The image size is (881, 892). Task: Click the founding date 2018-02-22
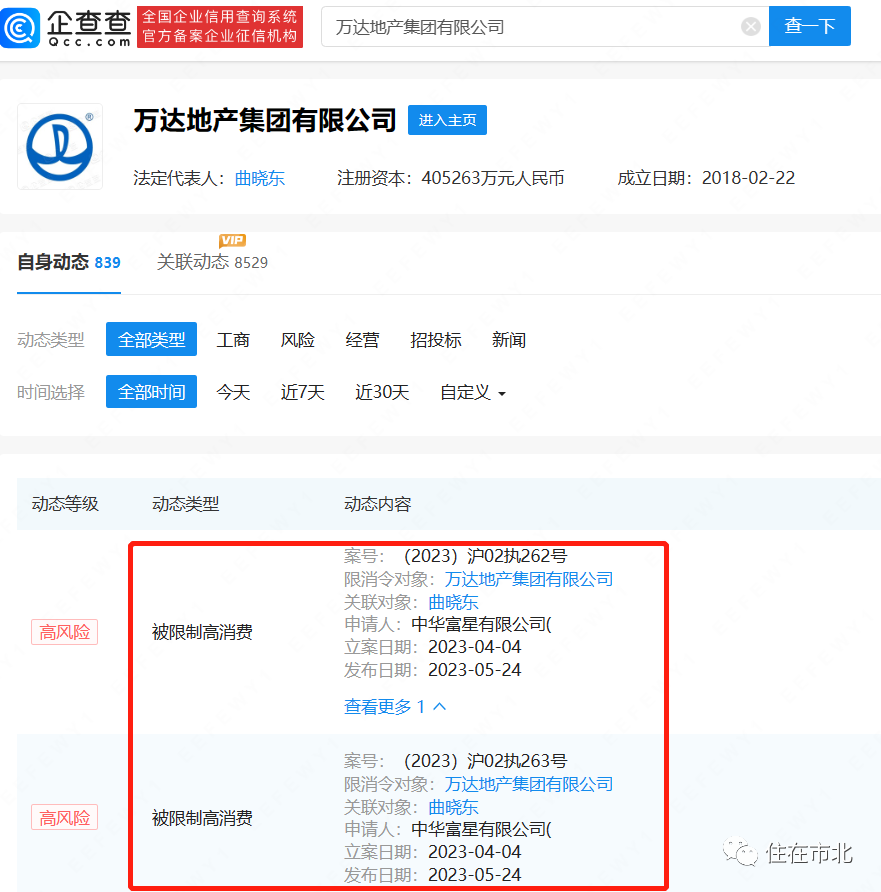[748, 178]
